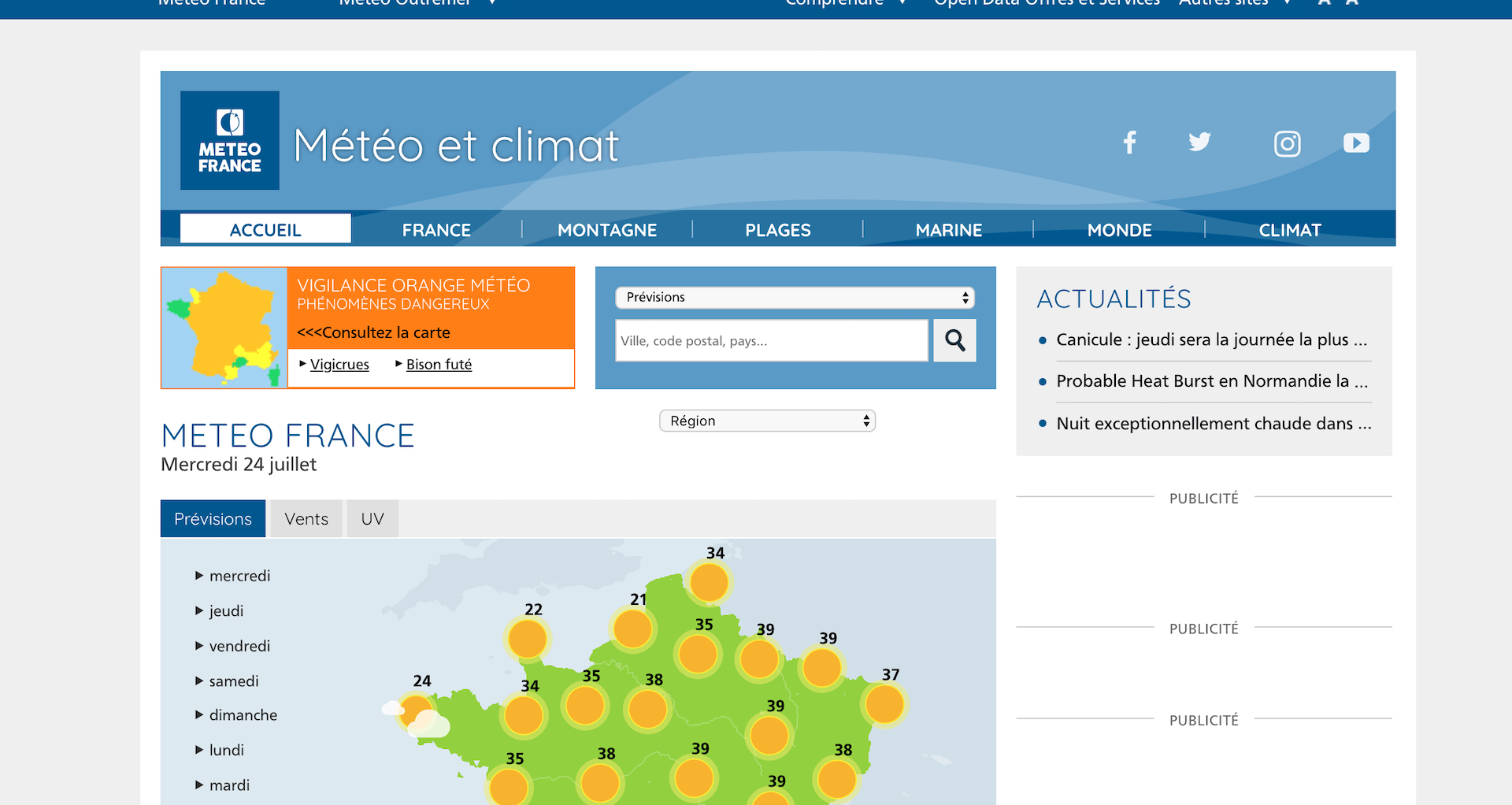The height and width of the screenshot is (805, 1512).
Task: Click into the Ville, code postal search field
Action: [772, 340]
